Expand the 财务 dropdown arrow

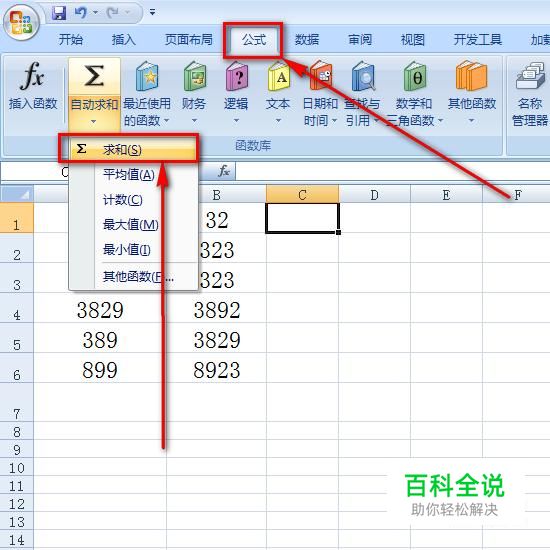tap(194, 121)
